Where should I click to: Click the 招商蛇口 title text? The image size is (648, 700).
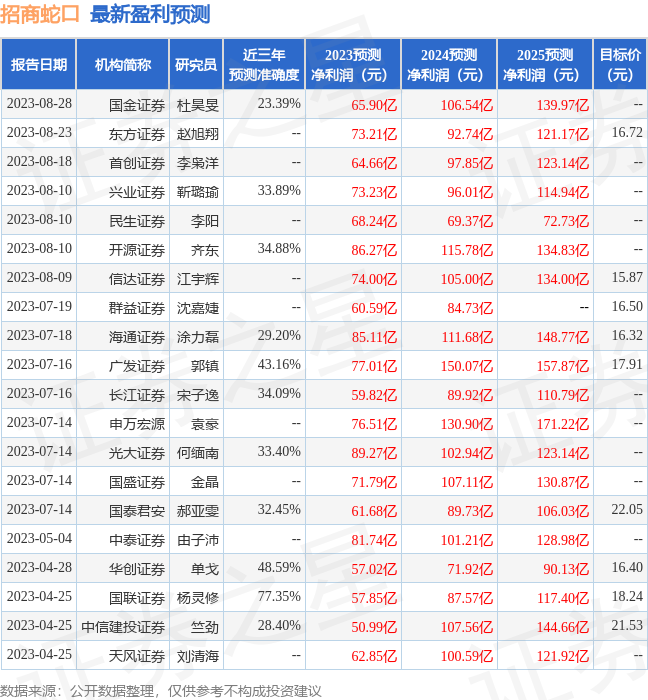(39, 15)
